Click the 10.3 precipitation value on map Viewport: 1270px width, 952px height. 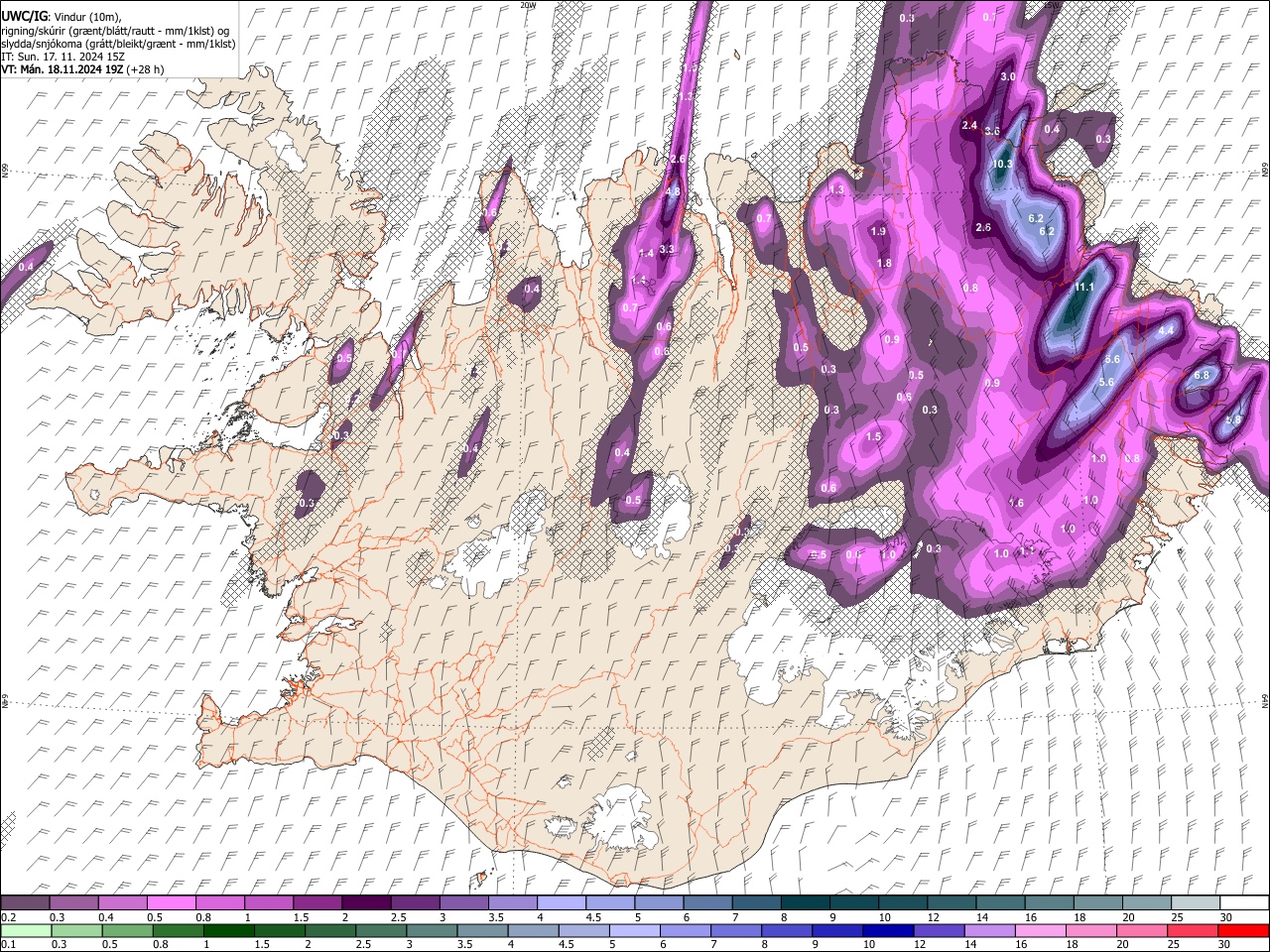[1002, 165]
